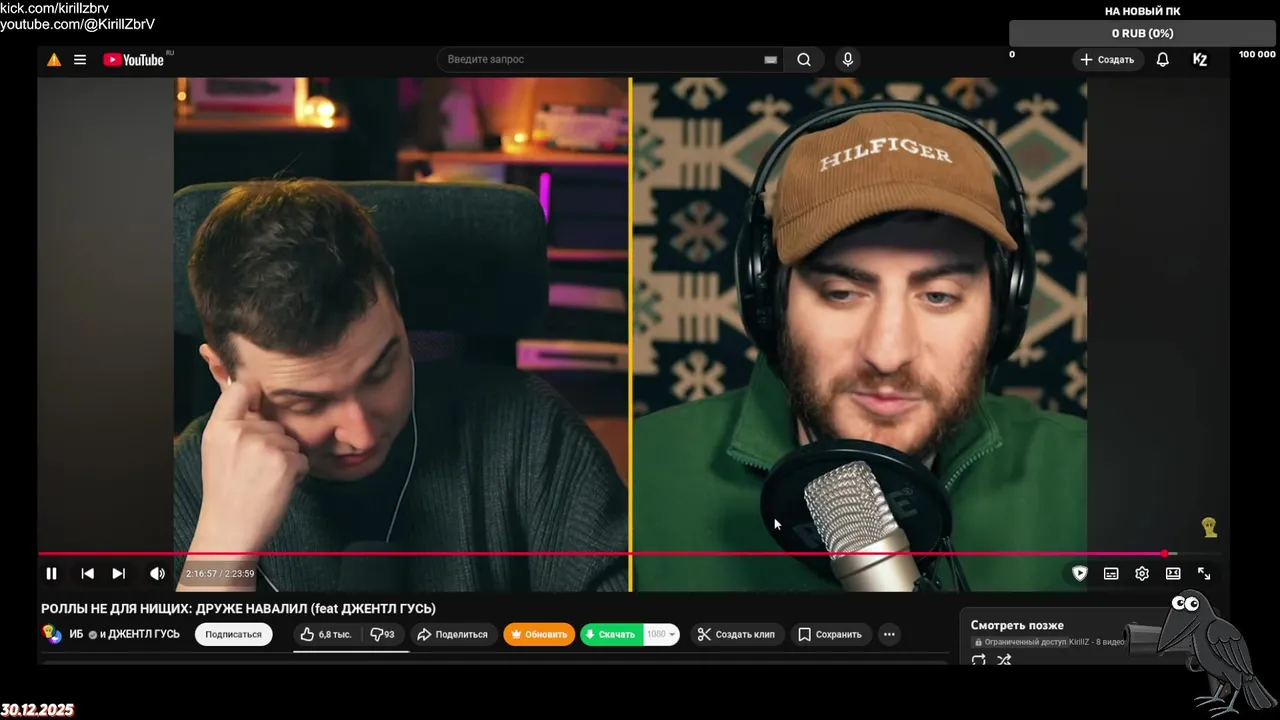The height and width of the screenshot is (720, 1280).
Task: Open player settings gear
Action: (x=1142, y=573)
